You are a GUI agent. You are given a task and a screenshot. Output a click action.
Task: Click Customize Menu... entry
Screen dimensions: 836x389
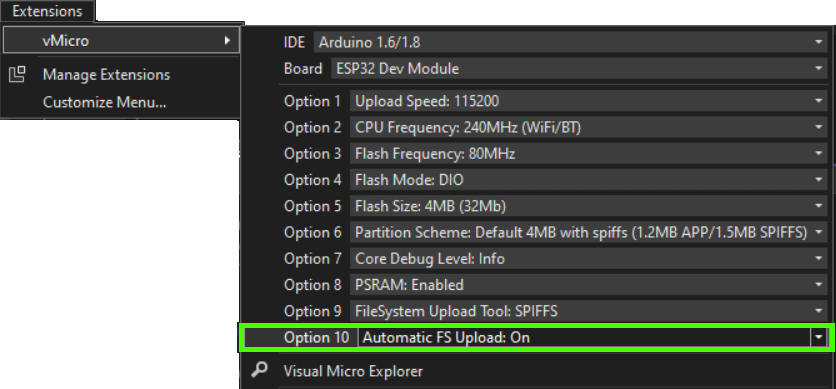104,102
